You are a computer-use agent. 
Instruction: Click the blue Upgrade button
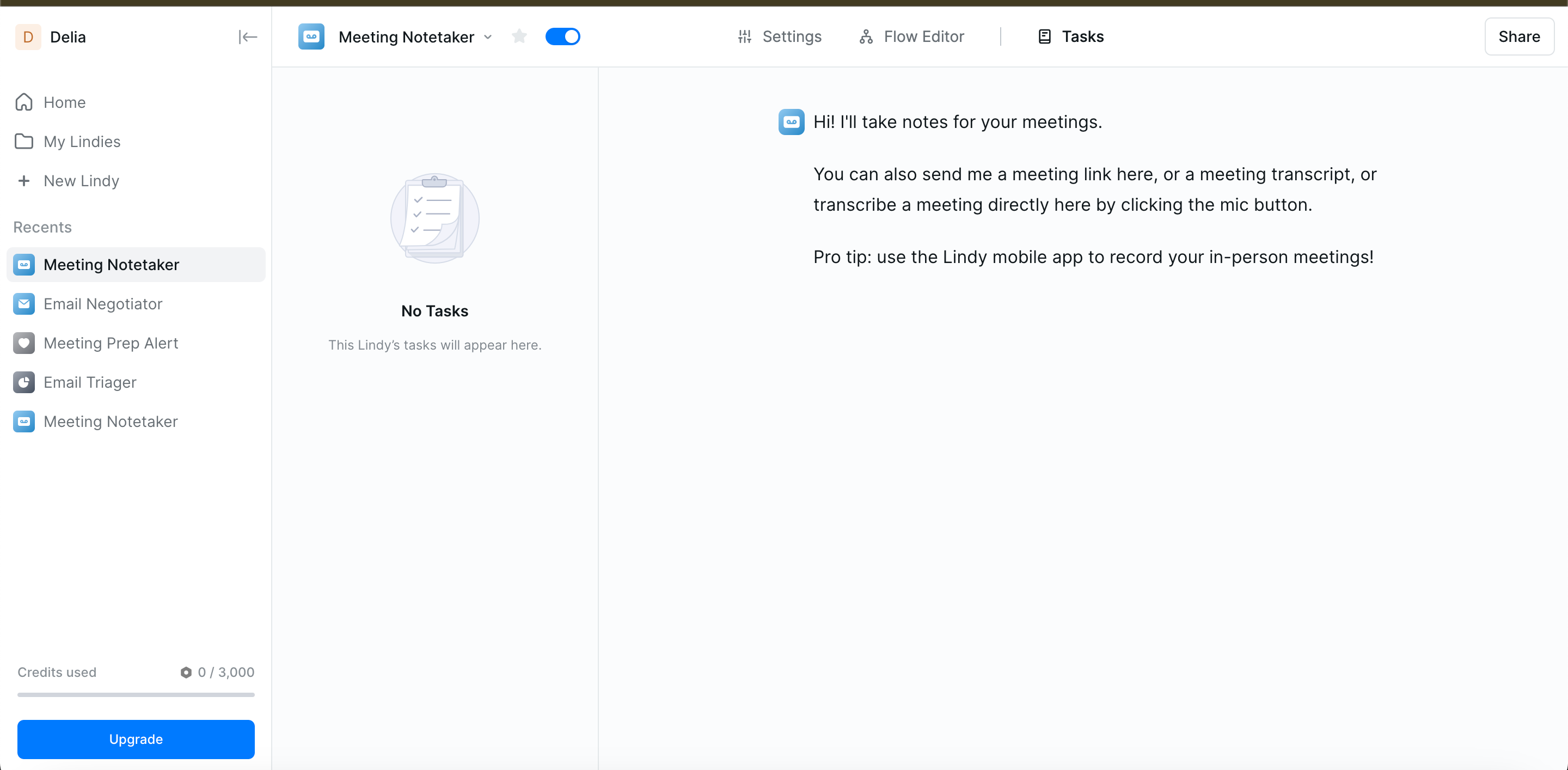pos(136,738)
